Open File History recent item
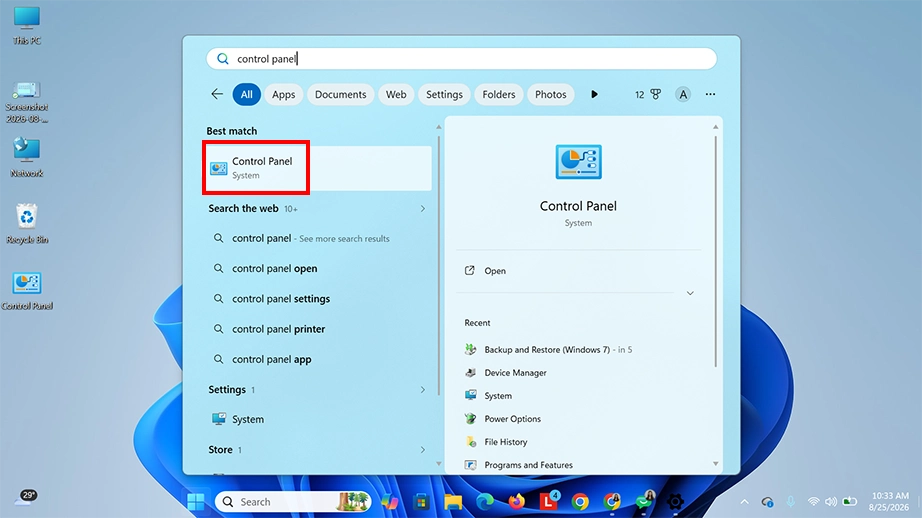The width and height of the screenshot is (922, 518). 496,442
